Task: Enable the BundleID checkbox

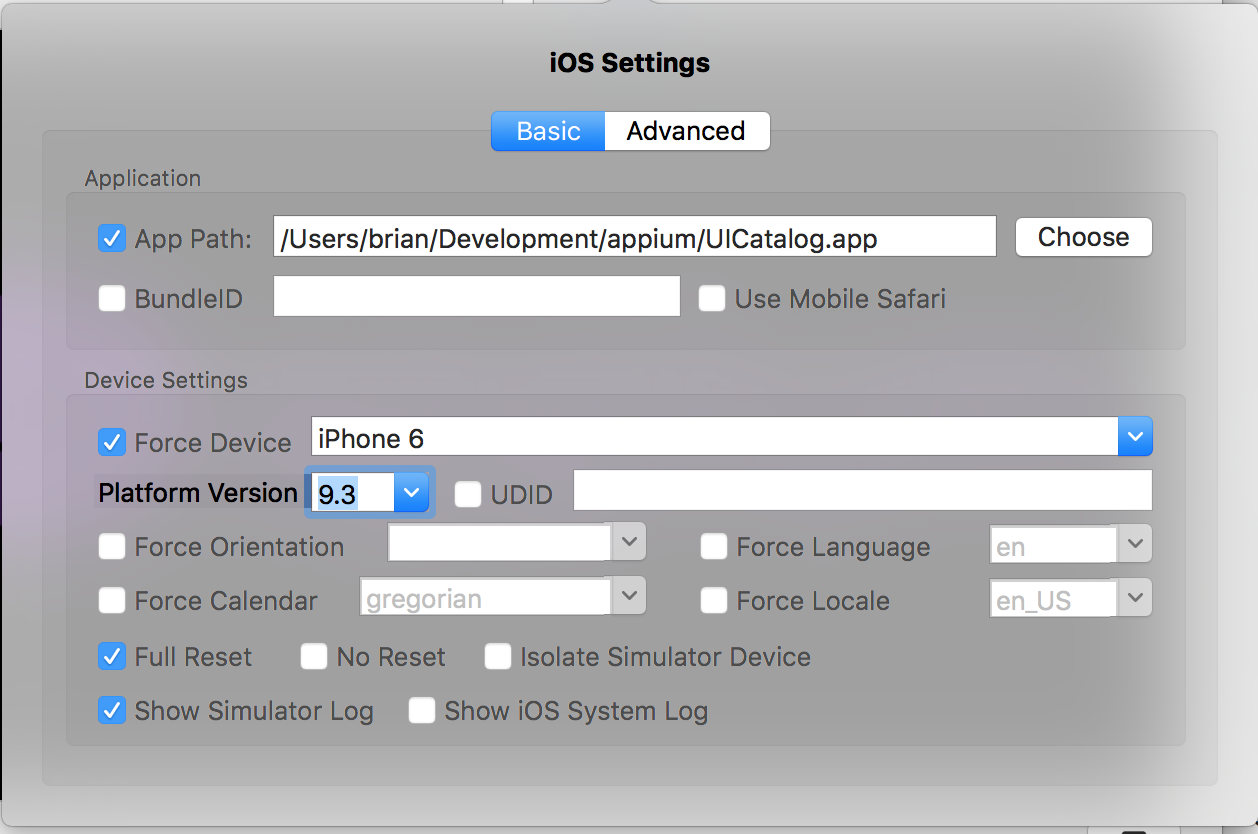Action: 112,298
